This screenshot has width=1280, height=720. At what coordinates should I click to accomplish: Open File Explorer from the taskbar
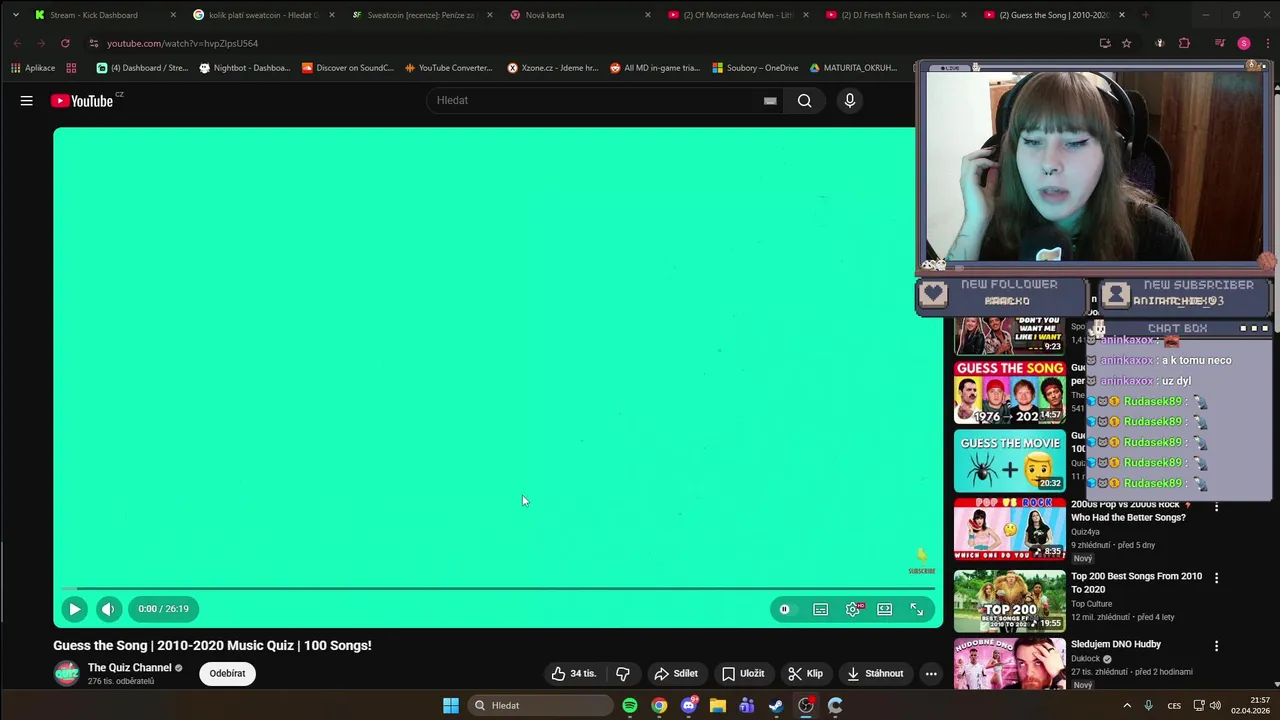[717, 706]
